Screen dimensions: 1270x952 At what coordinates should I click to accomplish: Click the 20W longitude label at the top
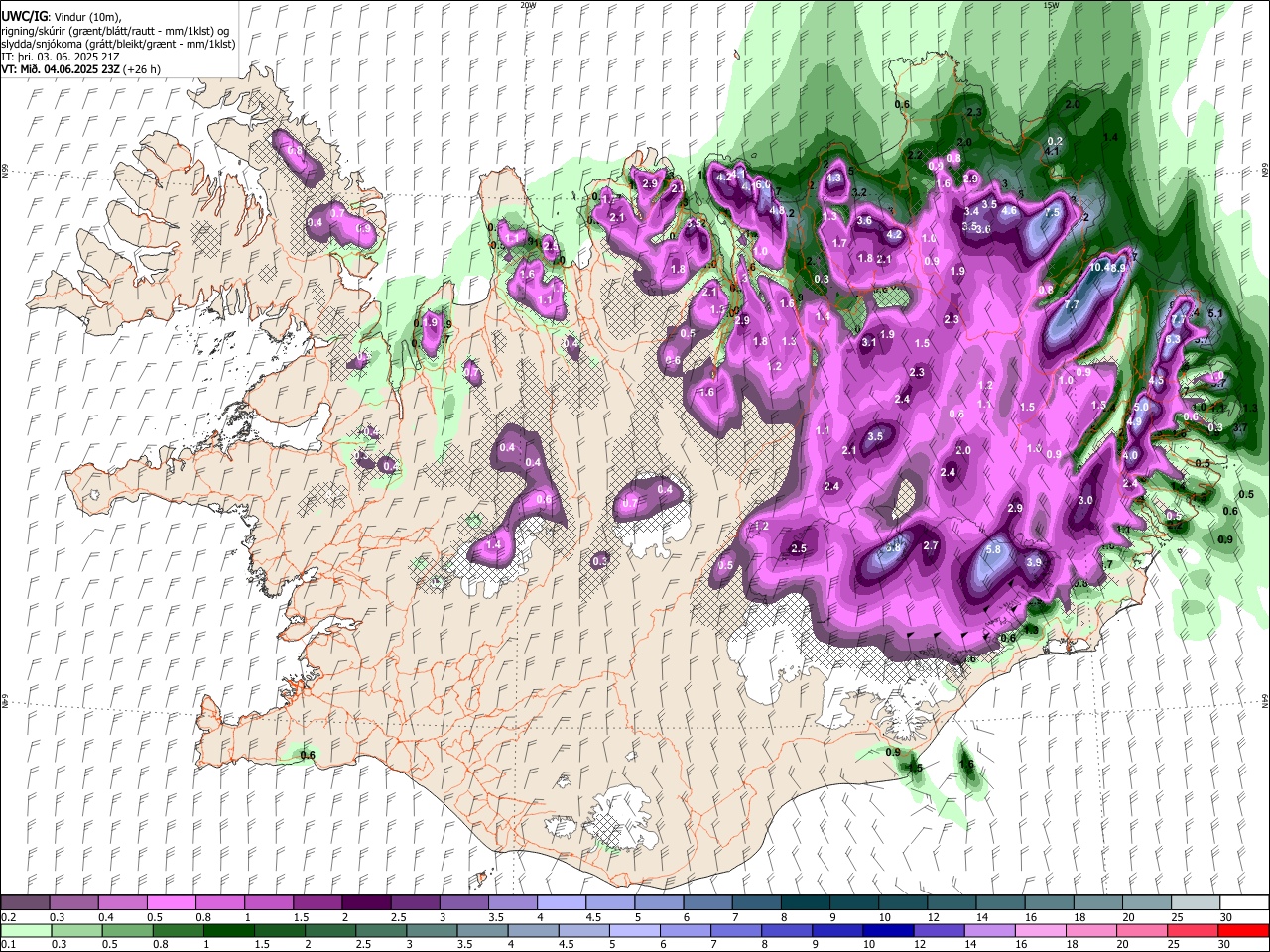point(528,5)
